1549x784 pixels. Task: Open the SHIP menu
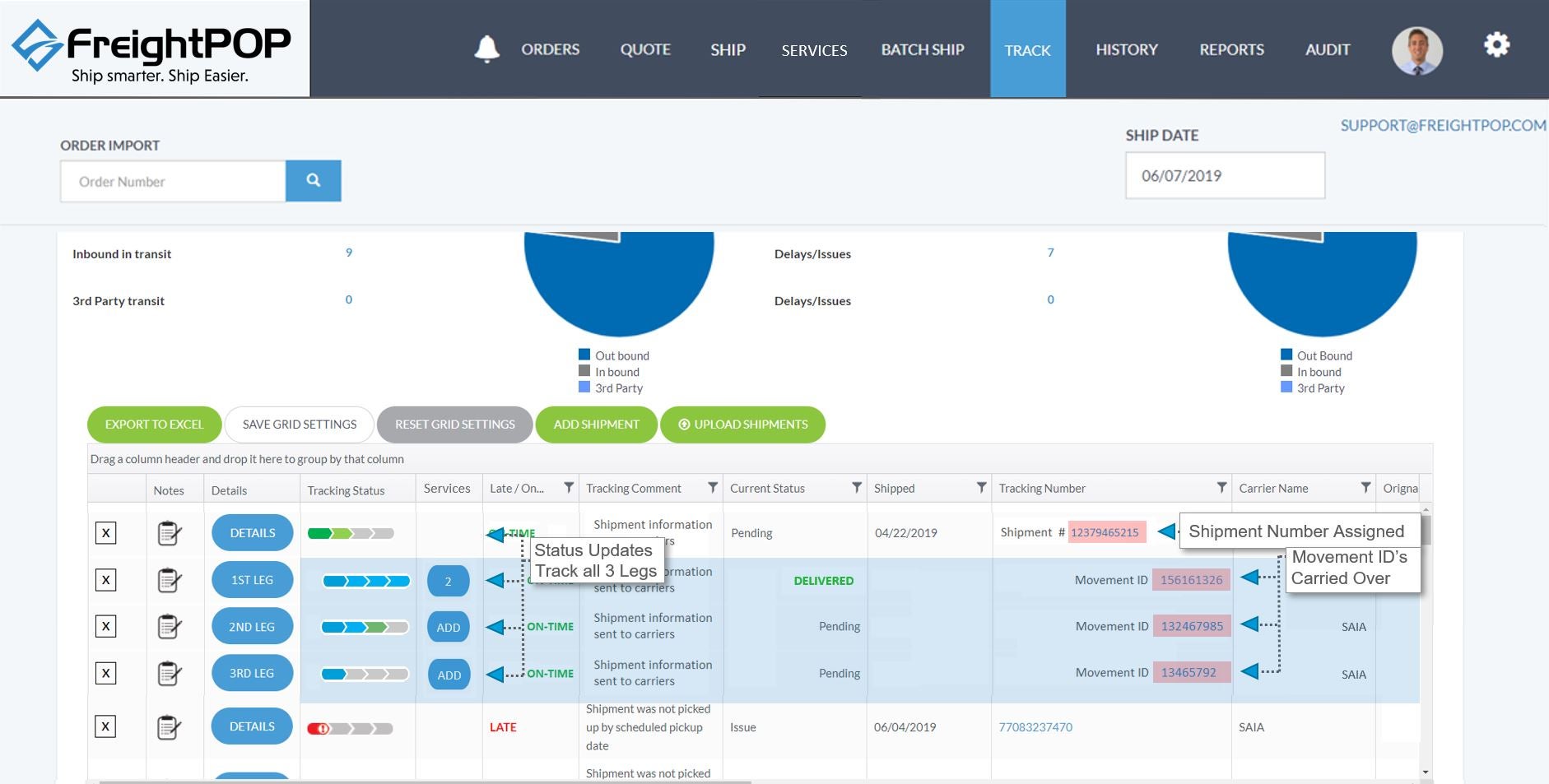click(x=728, y=50)
